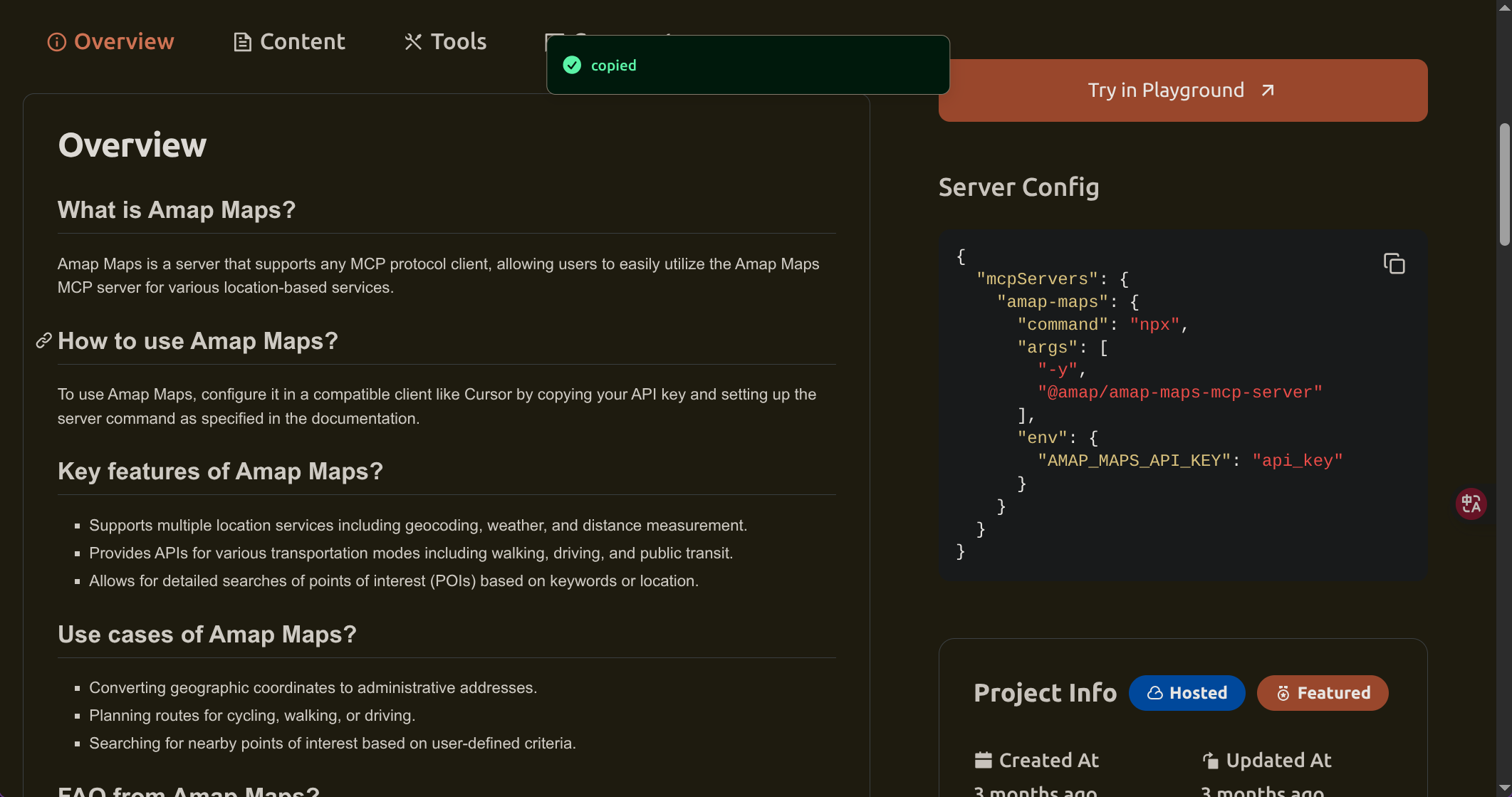Click the Content tab document icon
Viewport: 1512px width, 797px height.
(x=243, y=43)
